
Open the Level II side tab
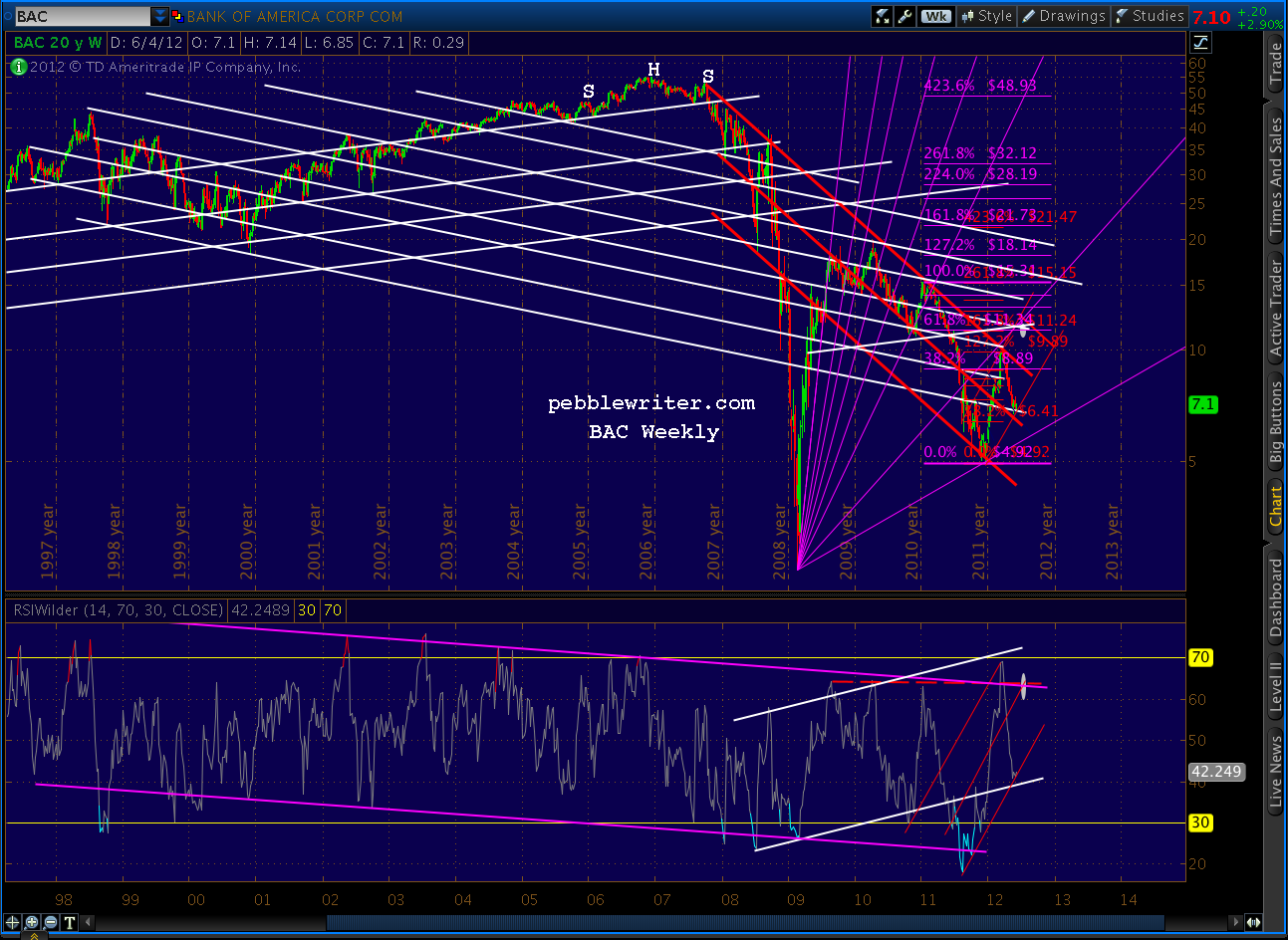[1276, 685]
